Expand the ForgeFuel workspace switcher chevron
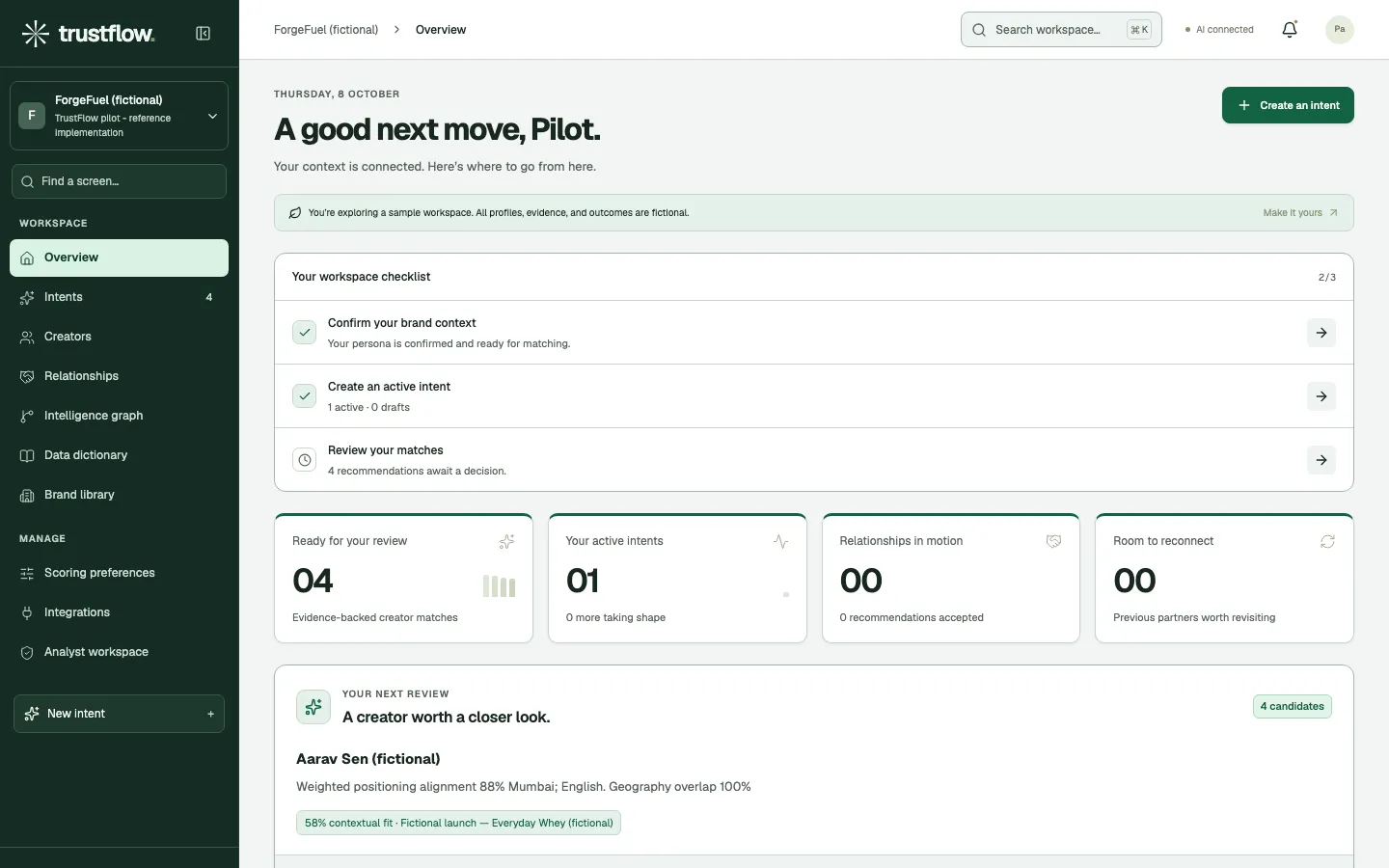1389x868 pixels. tap(212, 117)
